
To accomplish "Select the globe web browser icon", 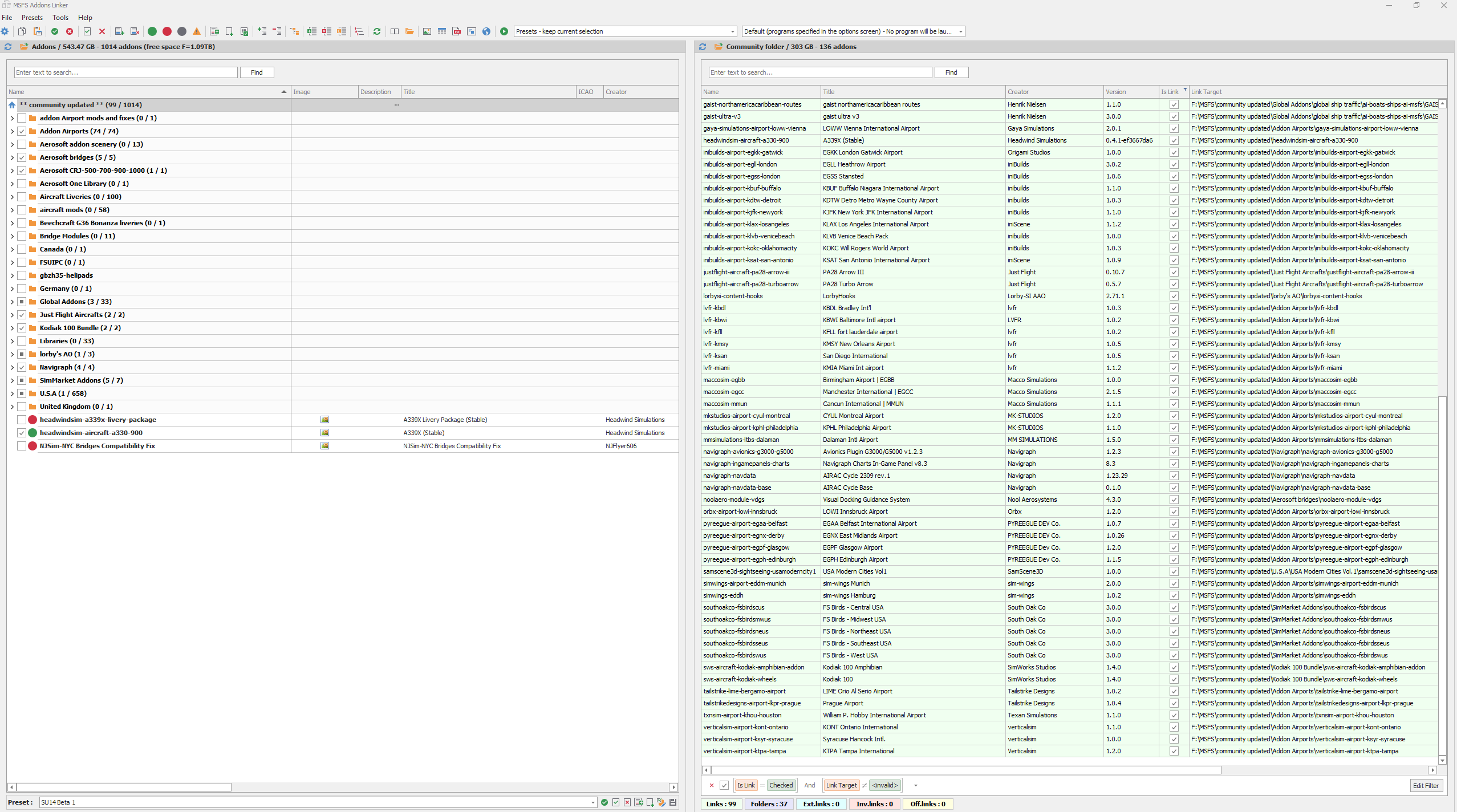I will (x=485, y=31).
